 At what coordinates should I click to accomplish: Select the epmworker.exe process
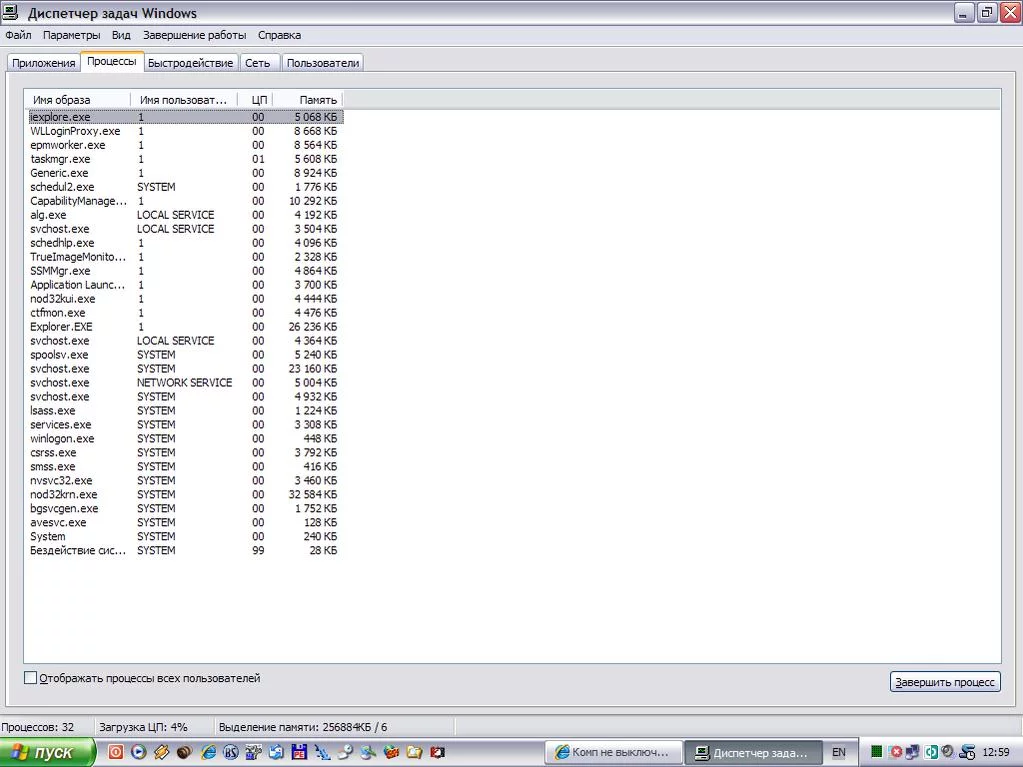coord(185,145)
